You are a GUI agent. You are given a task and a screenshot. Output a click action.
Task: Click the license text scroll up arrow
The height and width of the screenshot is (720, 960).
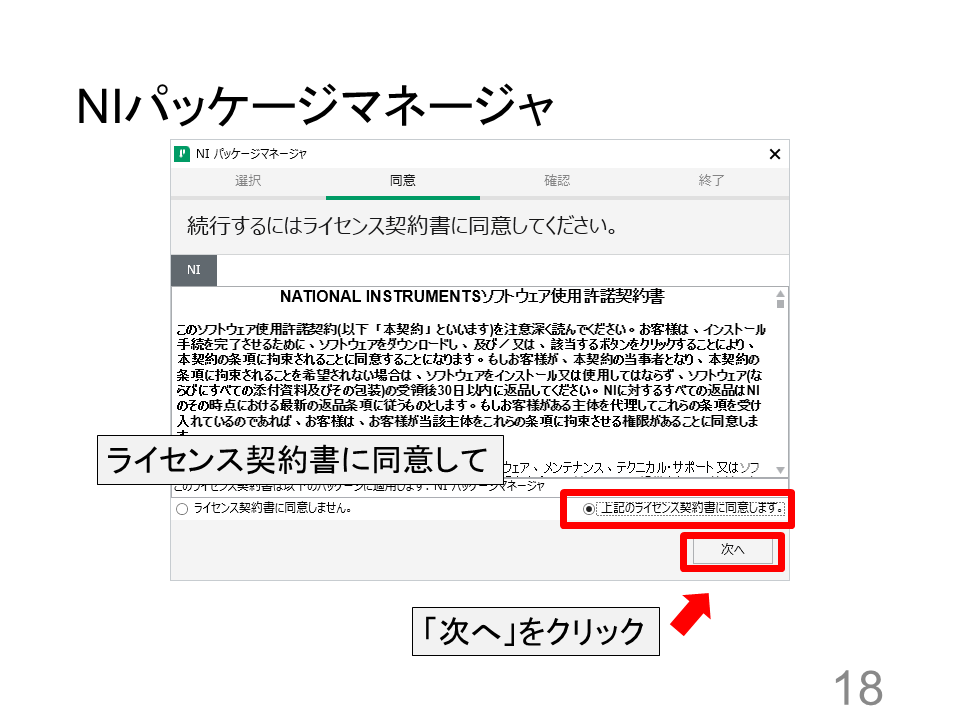point(780,294)
